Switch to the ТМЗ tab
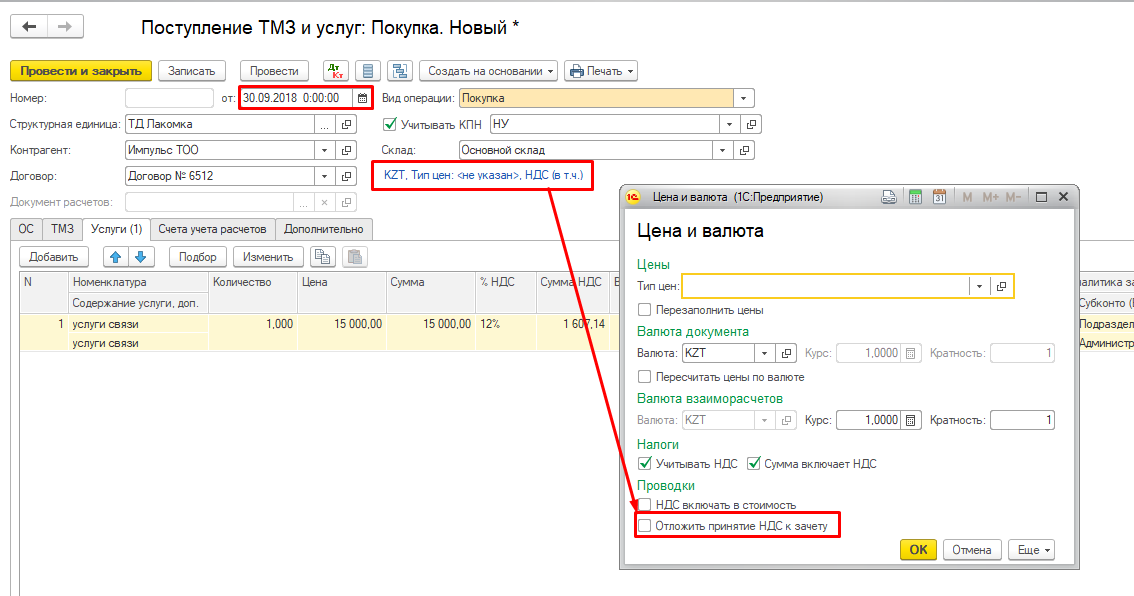The height and width of the screenshot is (596, 1134). click(62, 229)
